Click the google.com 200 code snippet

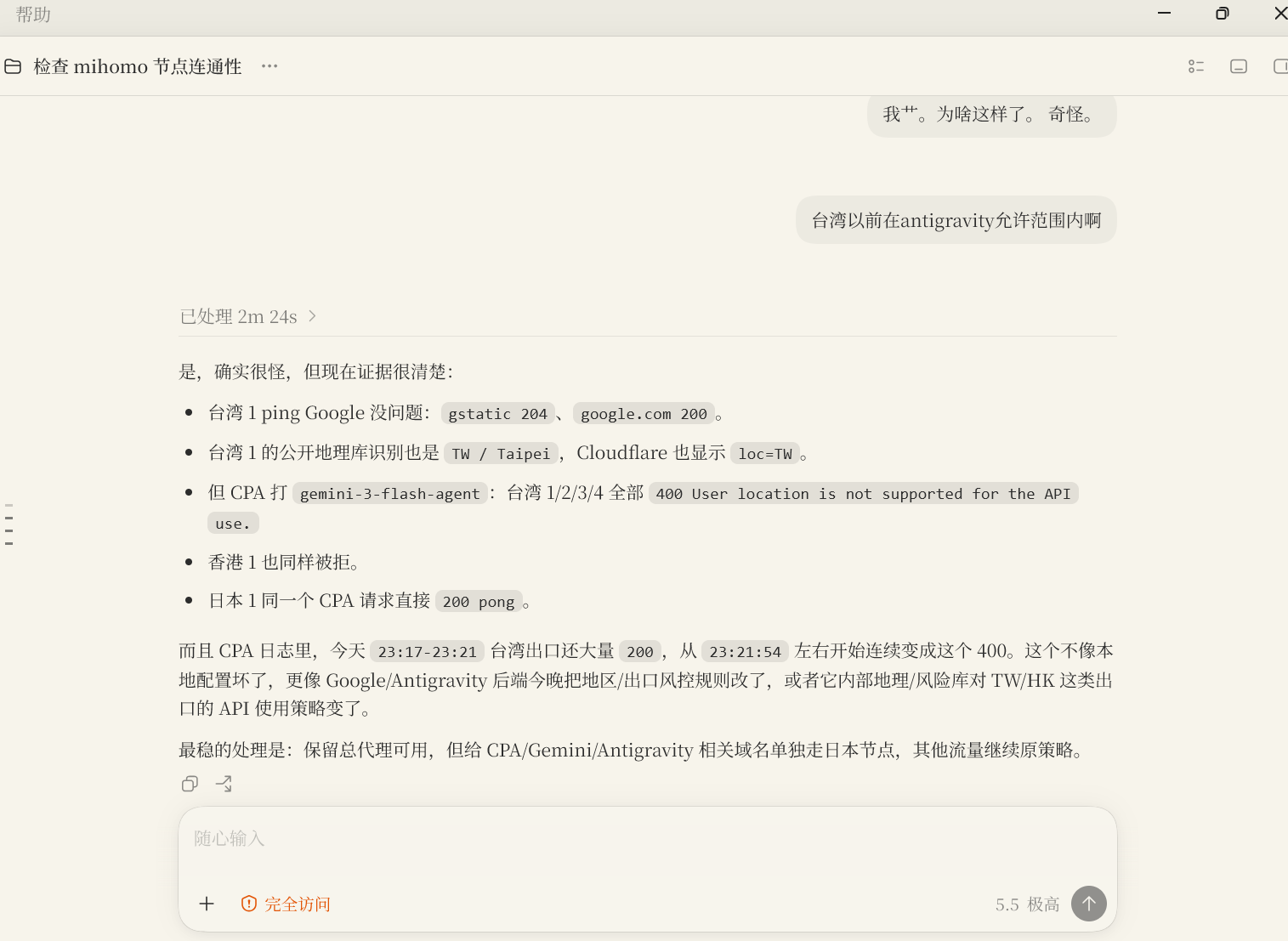[644, 414]
